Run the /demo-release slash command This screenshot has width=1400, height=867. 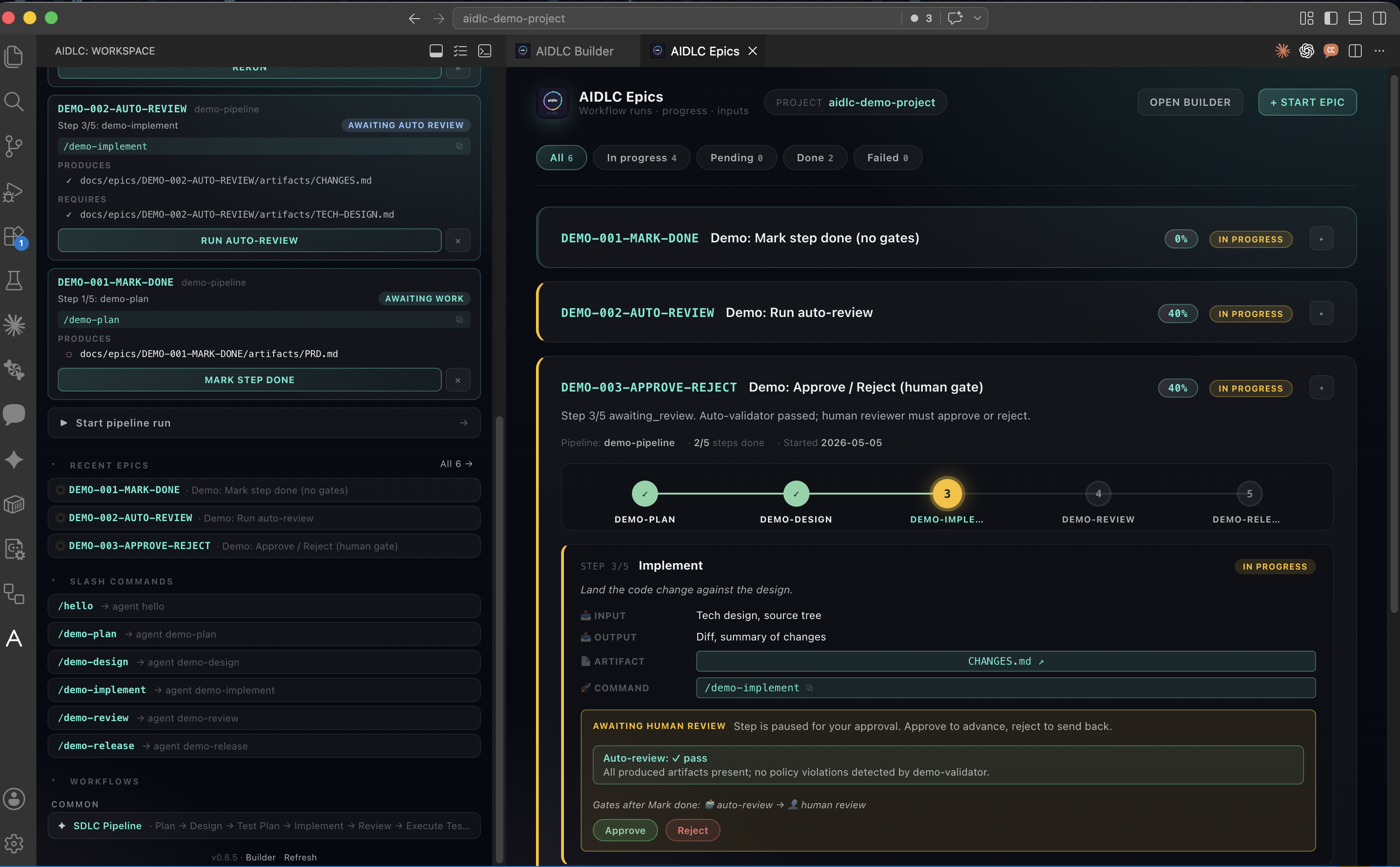click(x=264, y=746)
